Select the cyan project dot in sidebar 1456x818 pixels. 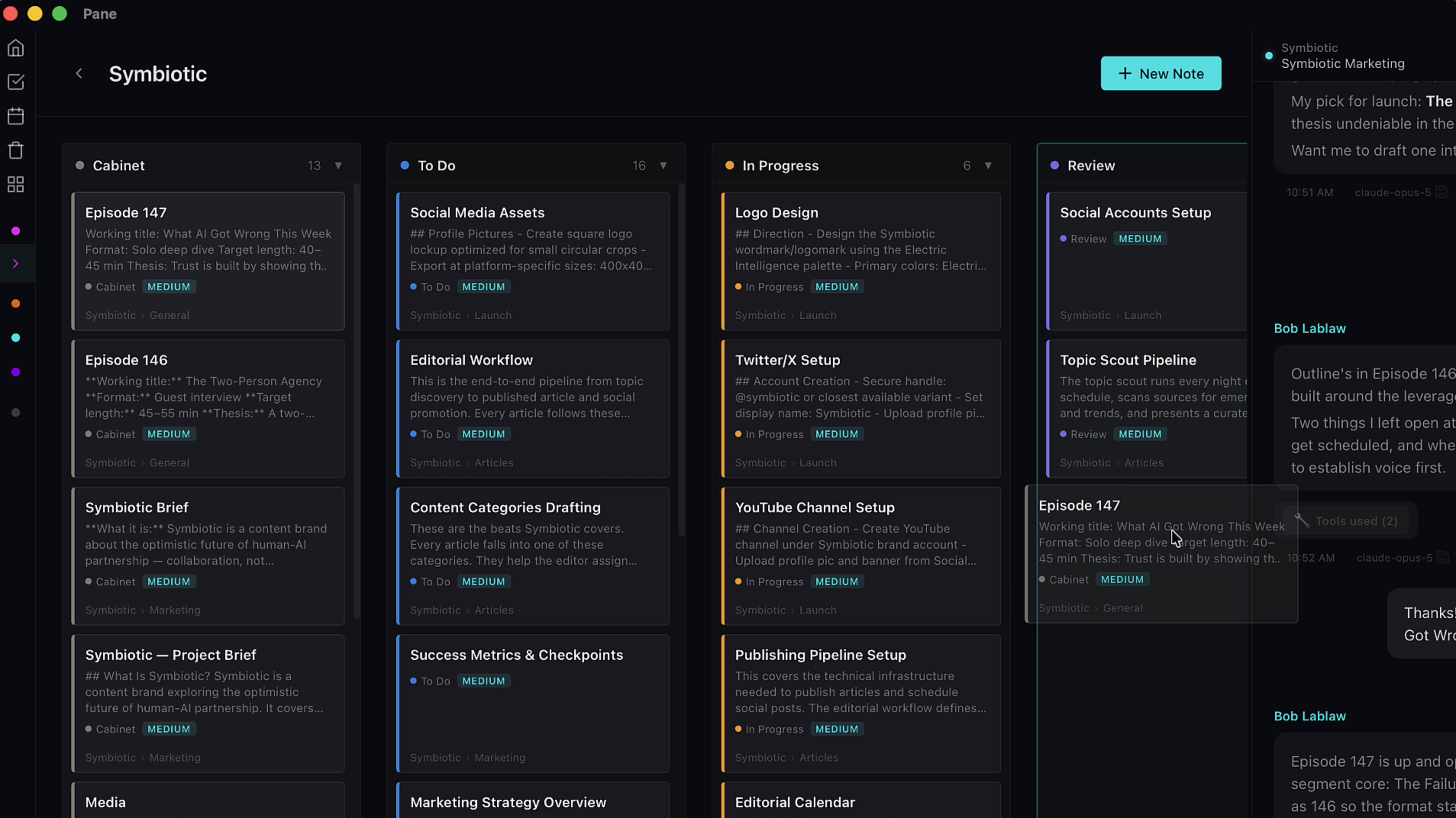16,338
